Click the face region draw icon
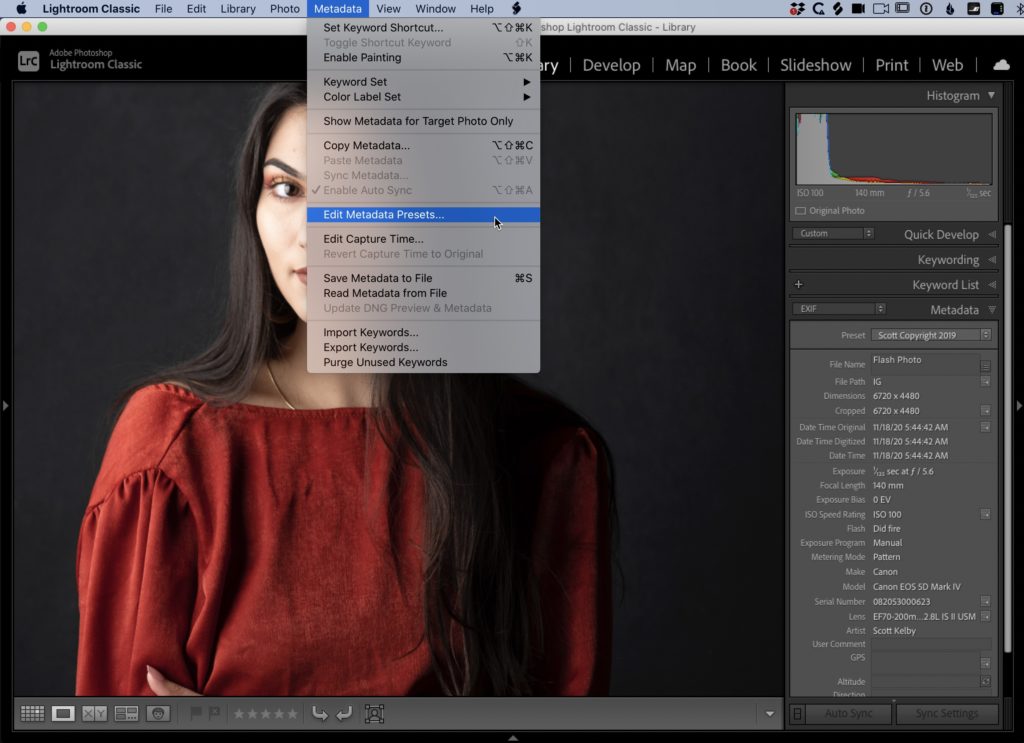Screen dimensions: 1024x743 click(374, 713)
